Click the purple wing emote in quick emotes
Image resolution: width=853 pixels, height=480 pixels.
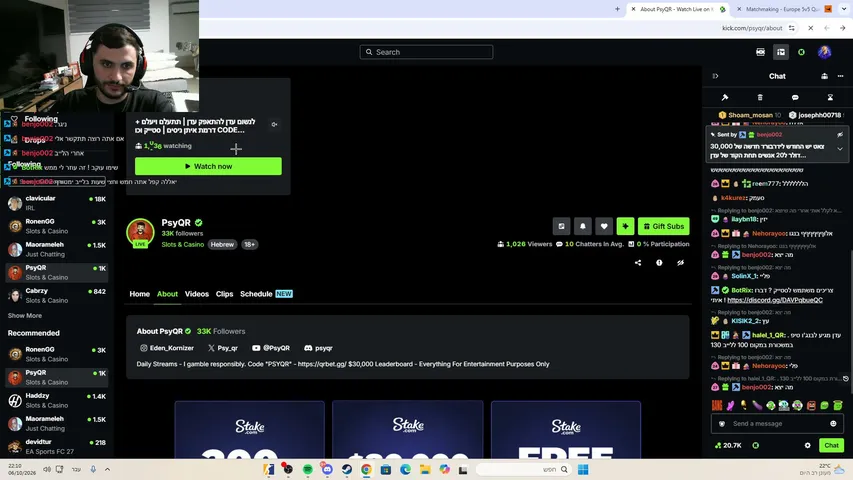(x=730, y=405)
